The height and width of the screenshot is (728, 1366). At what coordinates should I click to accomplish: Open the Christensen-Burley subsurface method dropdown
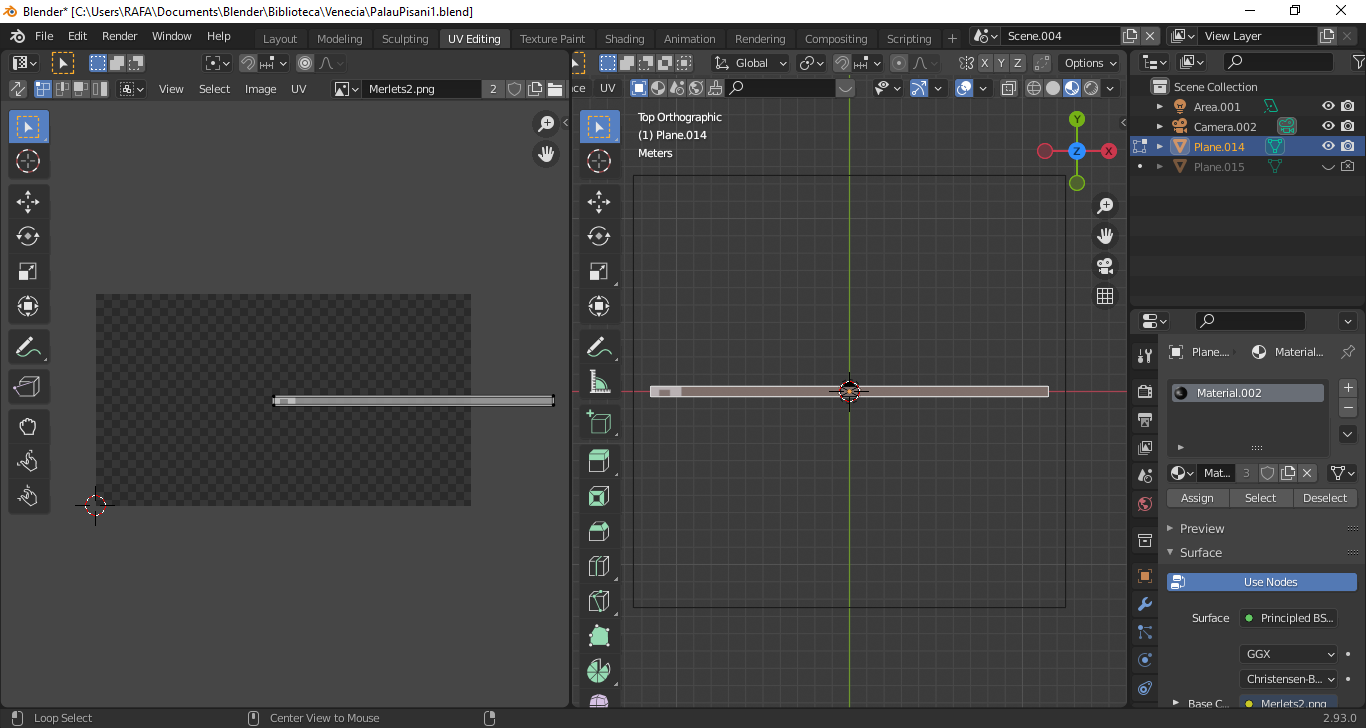click(1288, 679)
